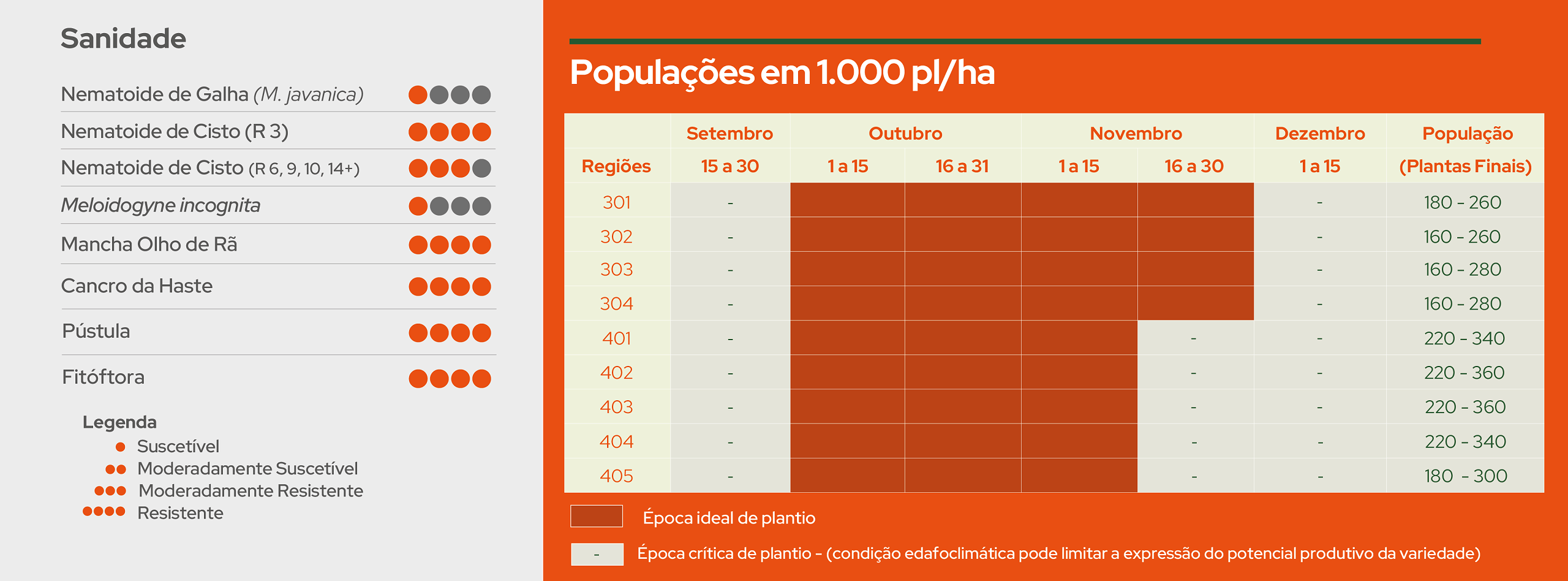Click the Regiões header label

tap(616, 166)
